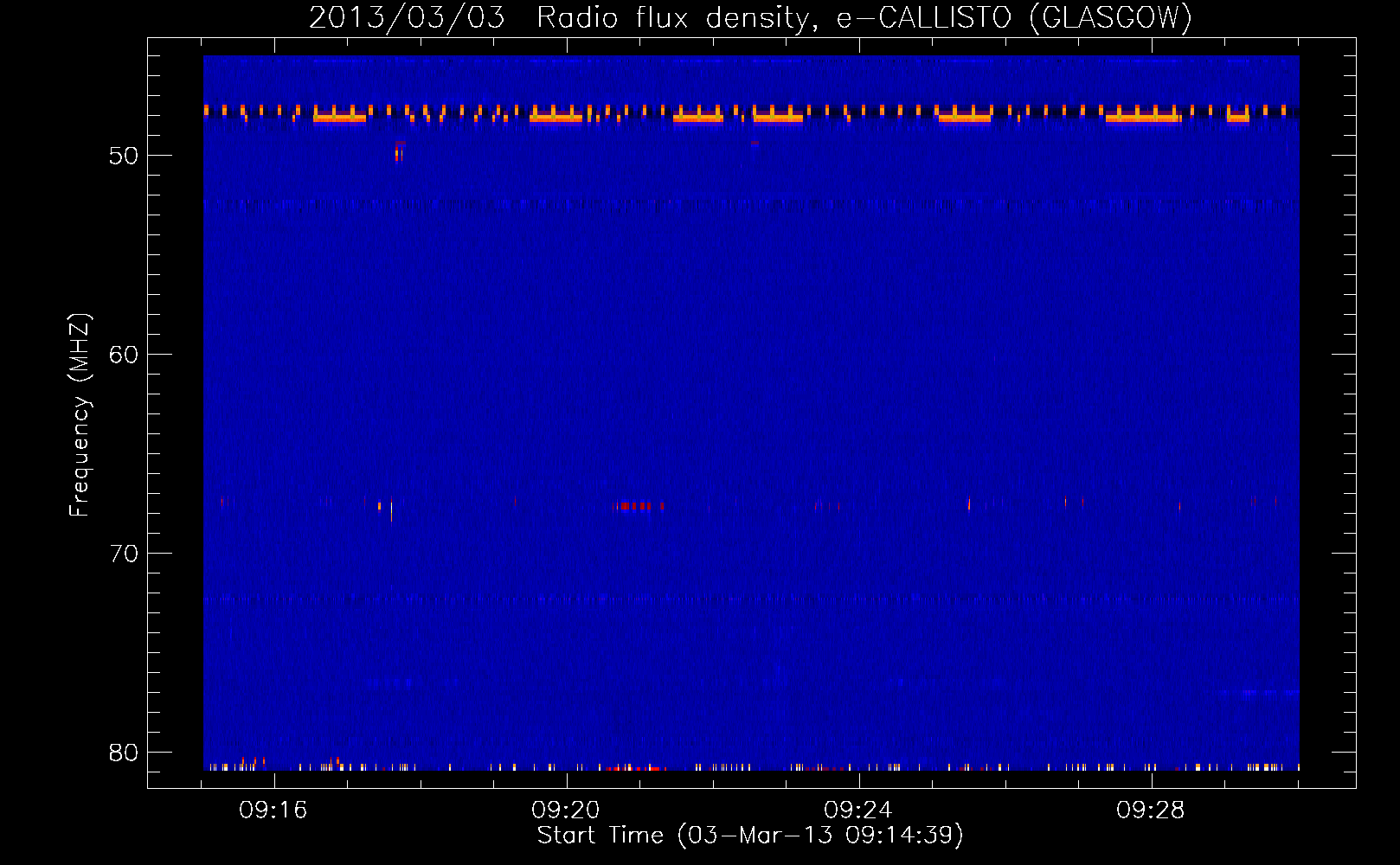Click the long orange bar near 09:28 at 48 MHz
The image size is (1400, 865).
tap(1143, 118)
